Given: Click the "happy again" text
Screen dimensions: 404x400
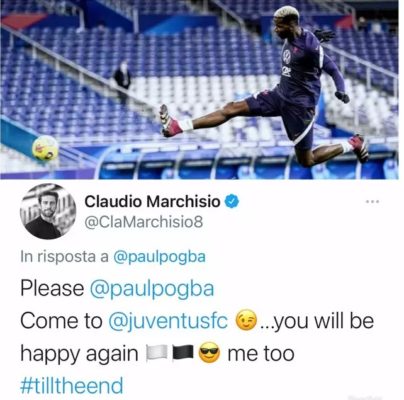Looking at the screenshot, I should pyautogui.click(x=79, y=354).
